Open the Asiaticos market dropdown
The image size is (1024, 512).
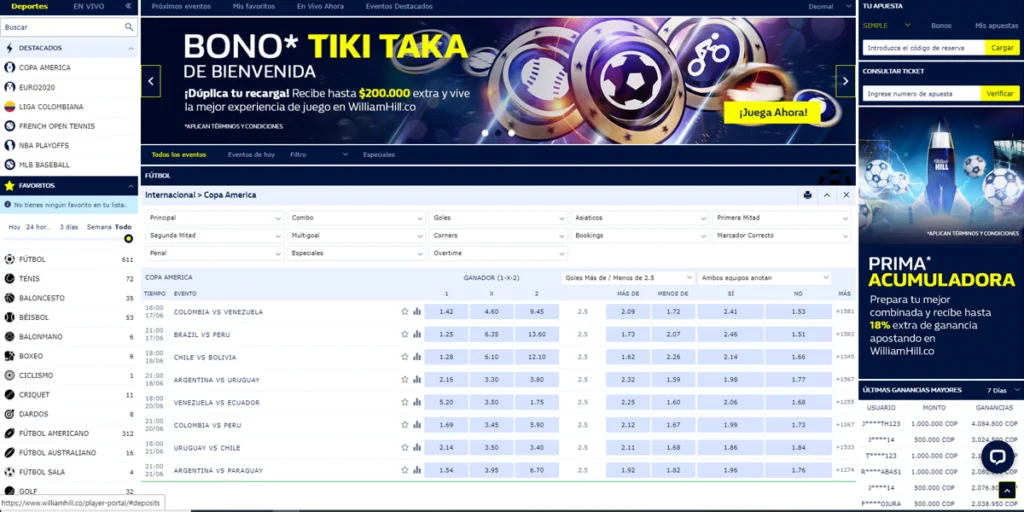click(640, 217)
